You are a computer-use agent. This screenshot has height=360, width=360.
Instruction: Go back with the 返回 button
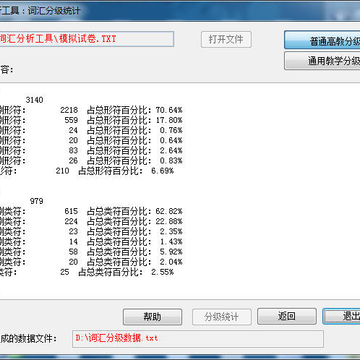tap(287, 317)
